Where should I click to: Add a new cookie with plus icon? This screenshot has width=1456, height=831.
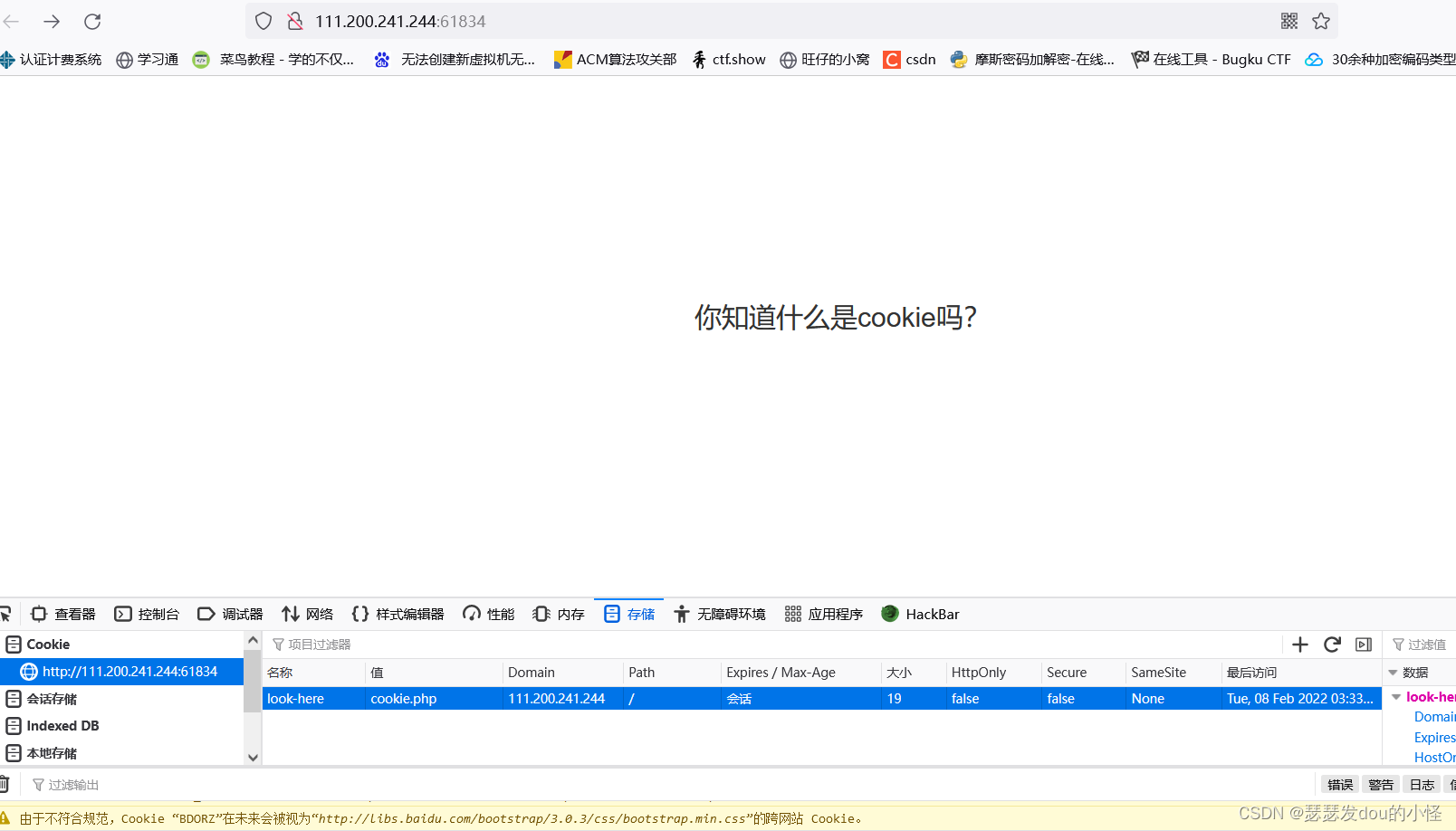[1300, 645]
